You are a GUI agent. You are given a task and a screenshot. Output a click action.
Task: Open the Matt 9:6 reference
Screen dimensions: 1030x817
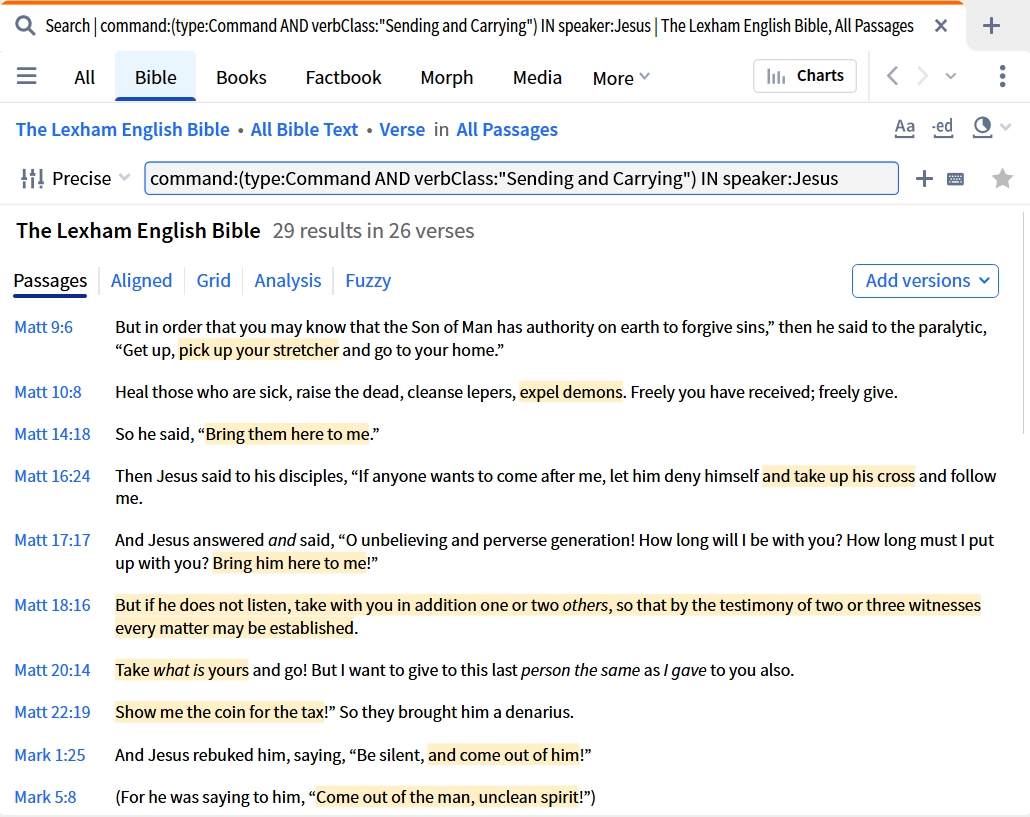(x=43, y=327)
